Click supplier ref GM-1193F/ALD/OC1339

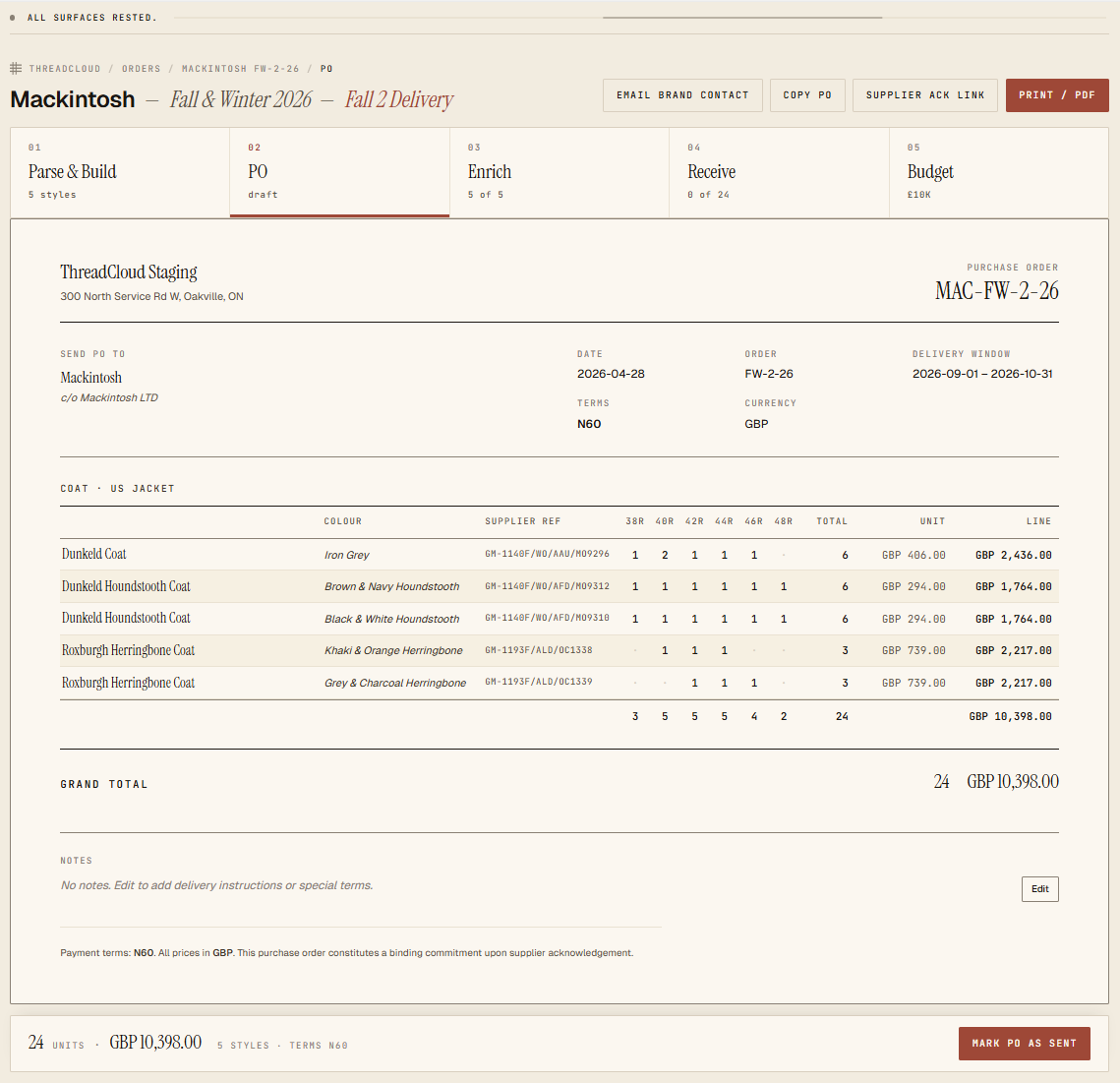pos(539,682)
